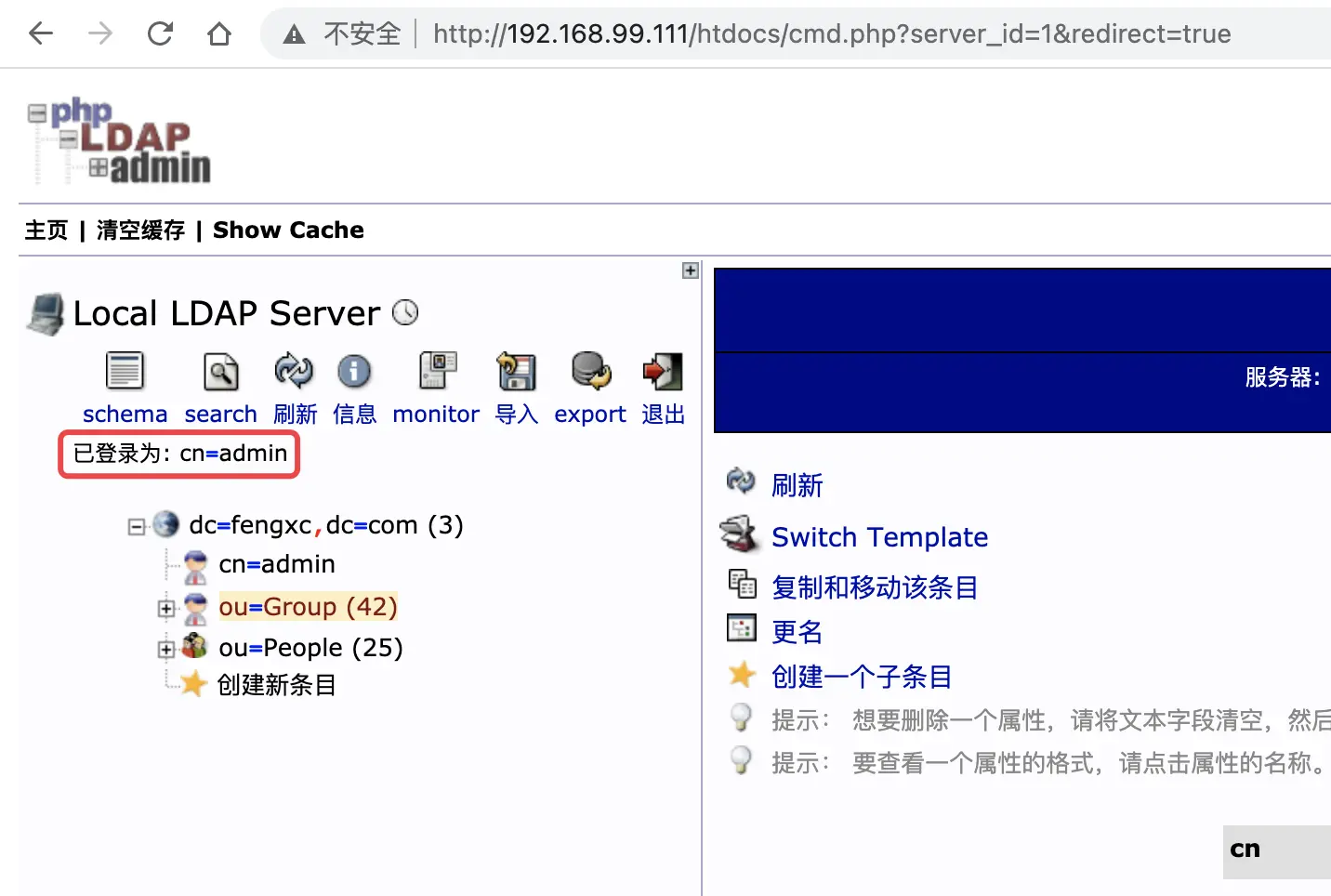Click the clock icon beside Local LDAP Server
Screen dimensions: 1331x896
coord(405,312)
